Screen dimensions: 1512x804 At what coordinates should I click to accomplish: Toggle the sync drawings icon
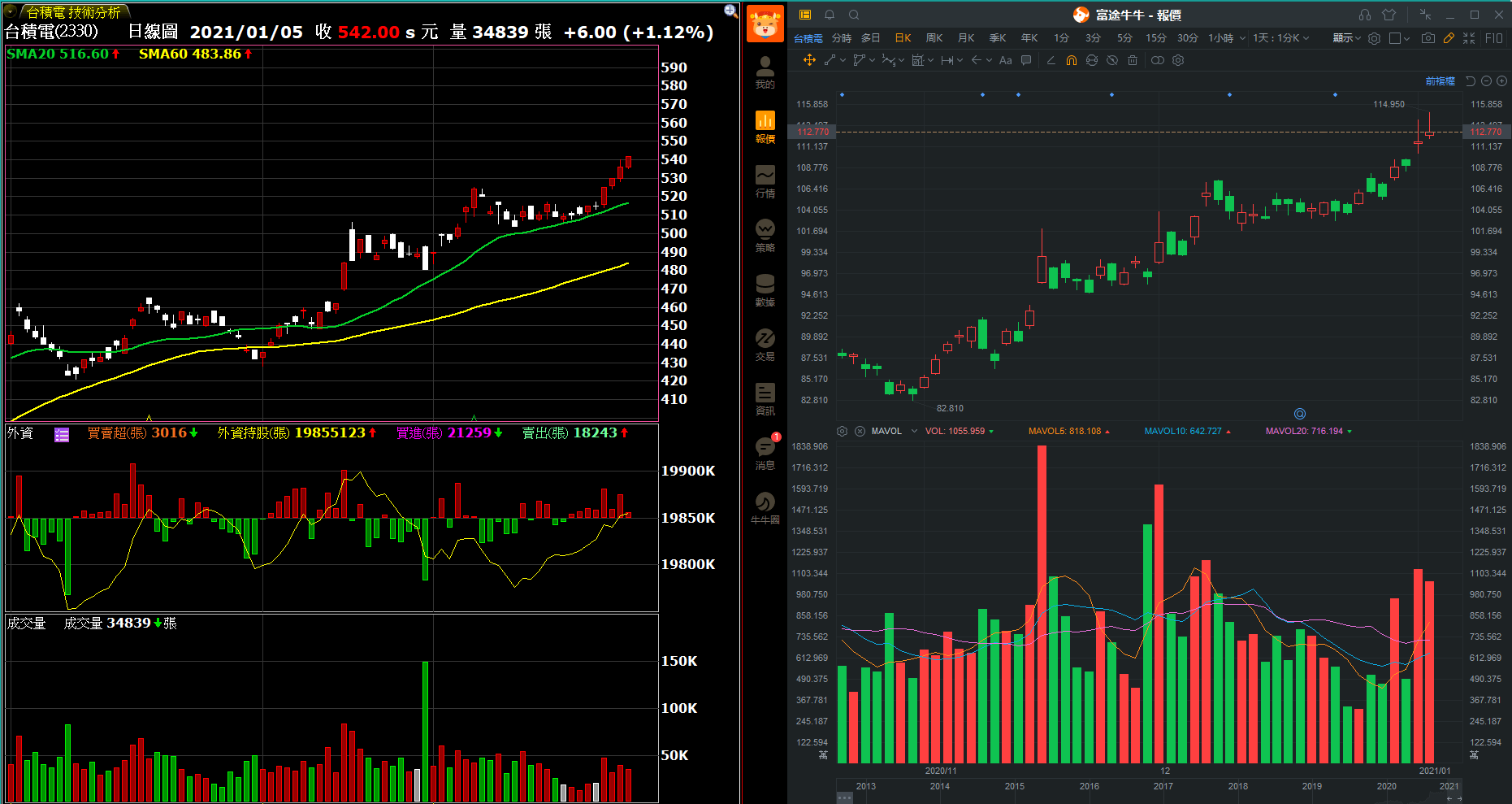1092,60
